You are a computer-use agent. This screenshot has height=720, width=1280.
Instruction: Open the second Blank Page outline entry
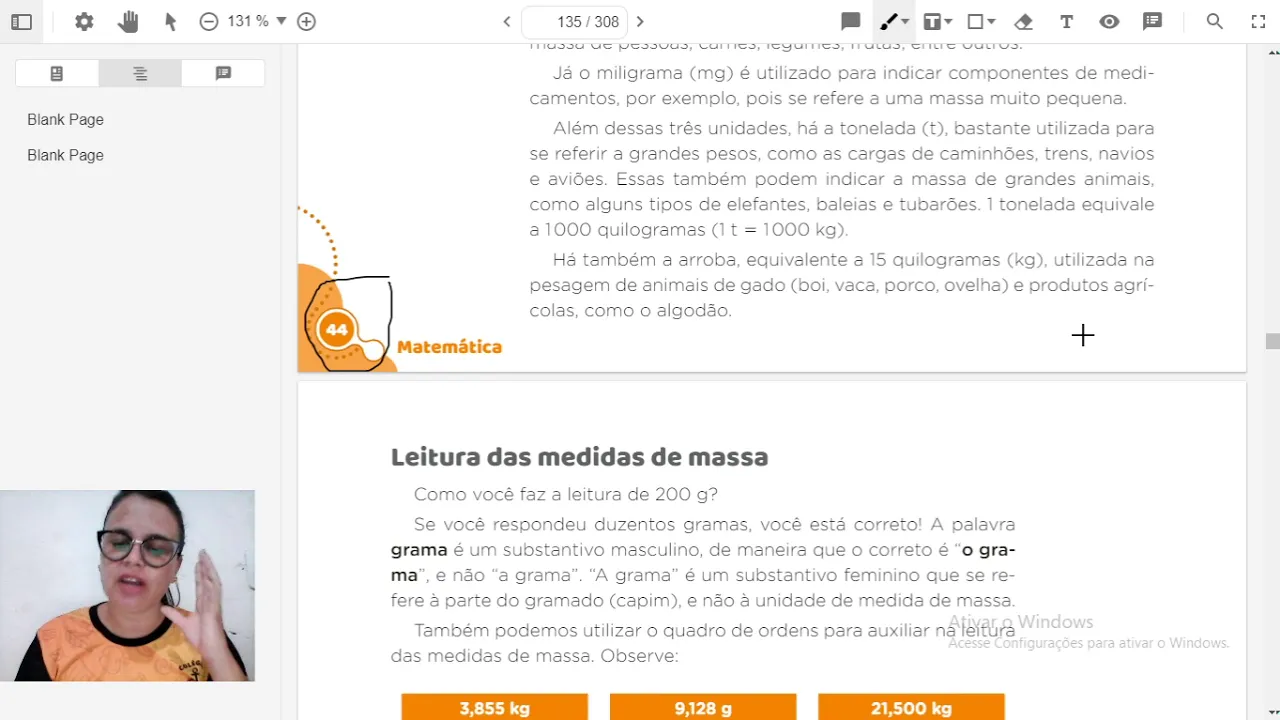click(x=66, y=155)
